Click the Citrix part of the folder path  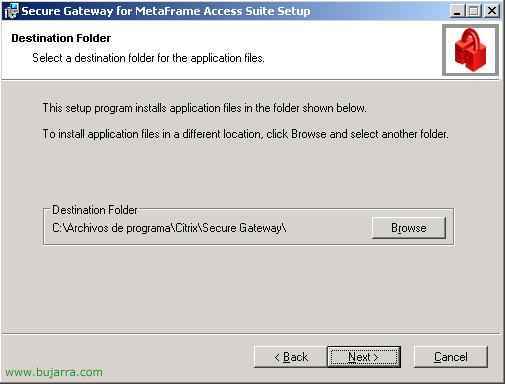coord(186,228)
